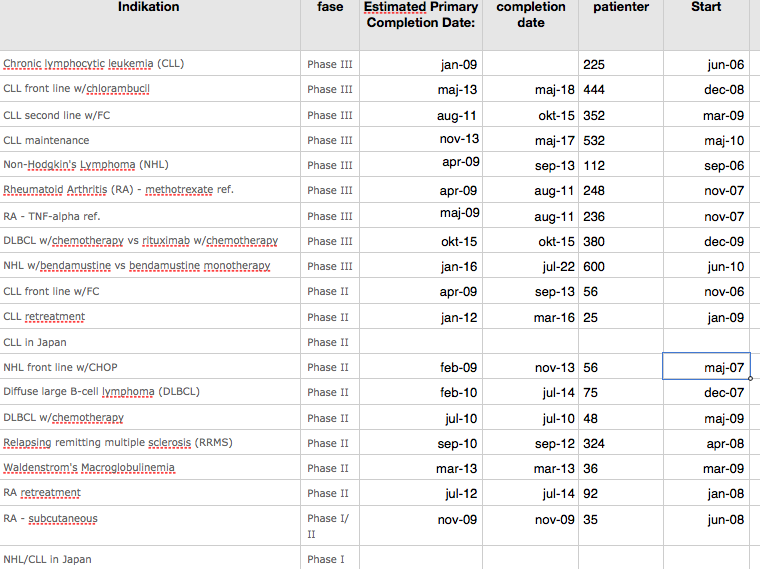Click jan-12 primary completion date cell
Image resolution: width=760 pixels, height=569 pixels.
[x=421, y=317]
